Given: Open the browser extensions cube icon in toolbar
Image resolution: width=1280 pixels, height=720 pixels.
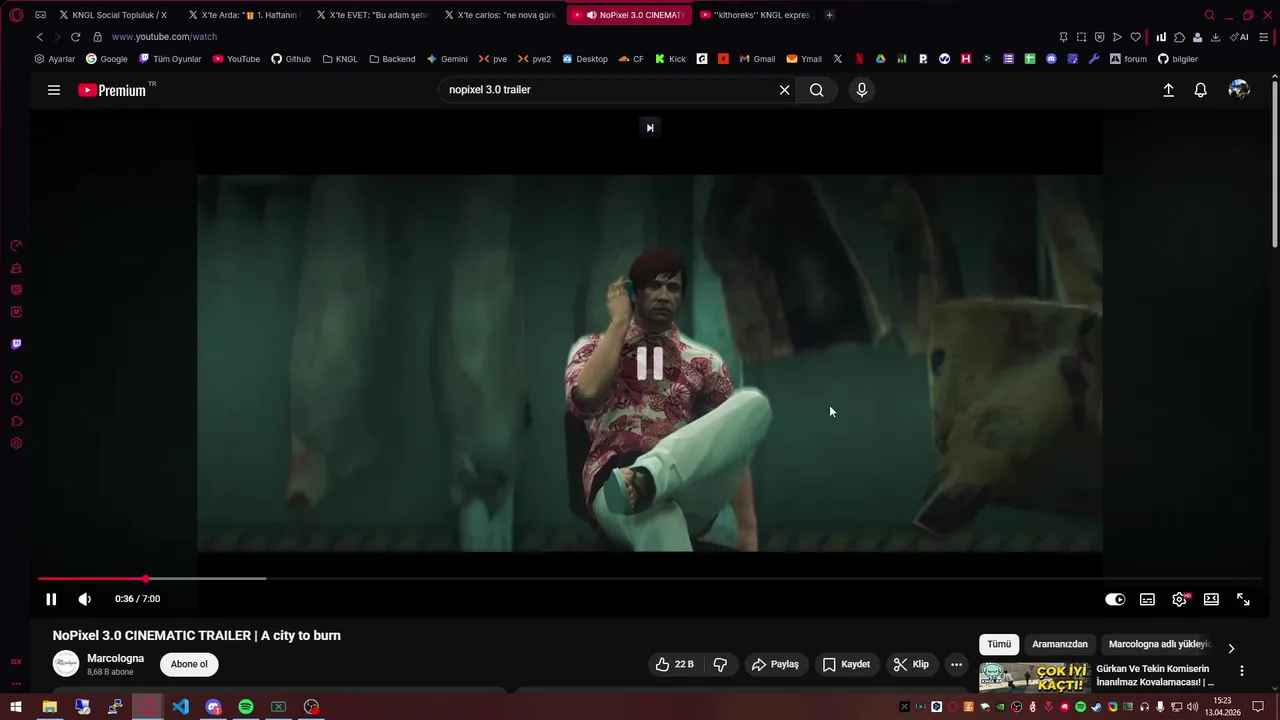Looking at the screenshot, I should coord(1179,37).
